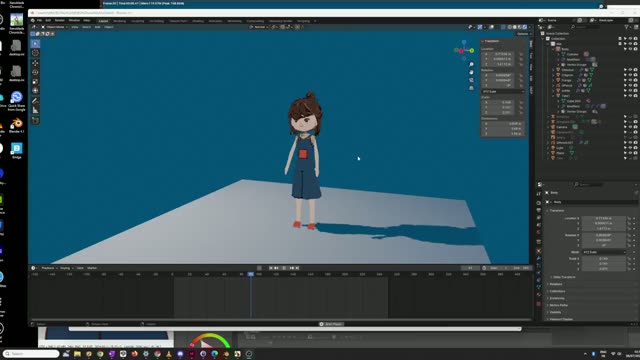Click the viewport pan hand icon
The height and width of the screenshot is (360, 640).
pos(471,72)
